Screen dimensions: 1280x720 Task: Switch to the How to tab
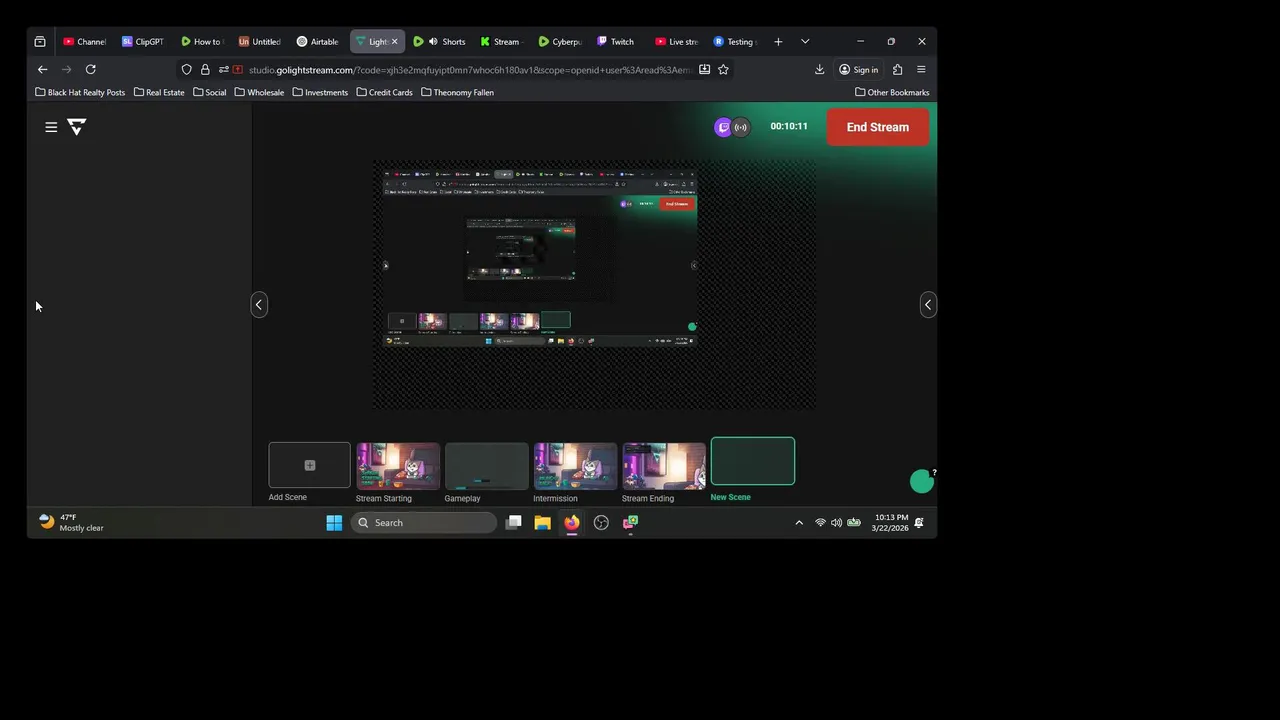(x=201, y=42)
